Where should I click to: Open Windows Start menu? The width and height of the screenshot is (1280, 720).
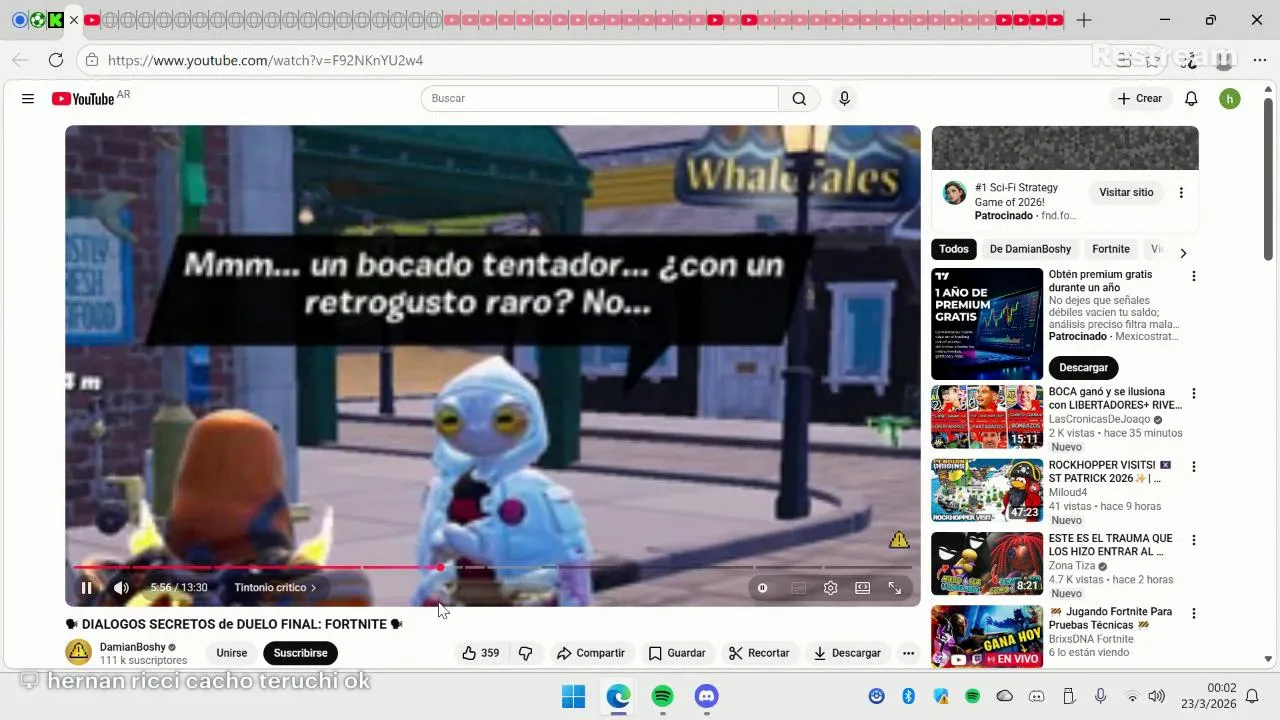pos(573,696)
